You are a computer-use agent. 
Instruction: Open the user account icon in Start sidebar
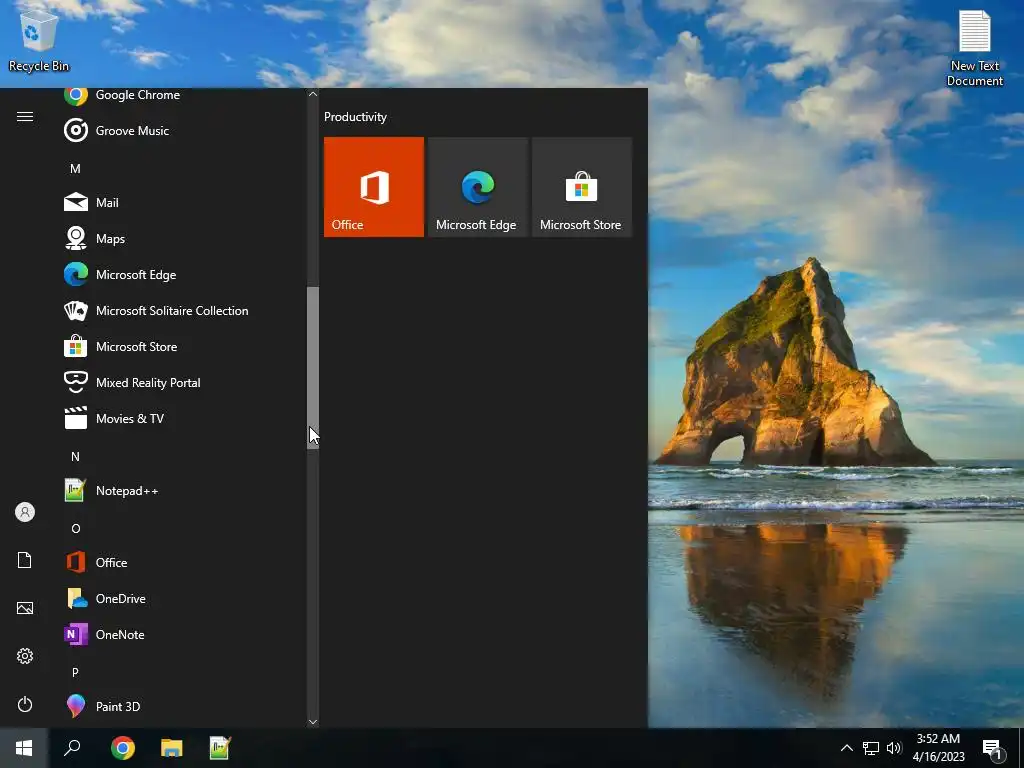(25, 512)
